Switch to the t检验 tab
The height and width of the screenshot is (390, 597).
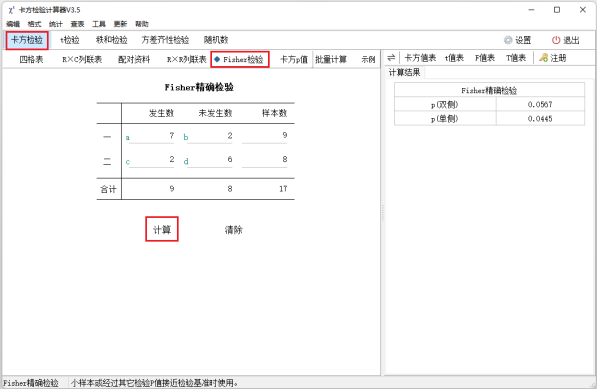click(x=70, y=40)
